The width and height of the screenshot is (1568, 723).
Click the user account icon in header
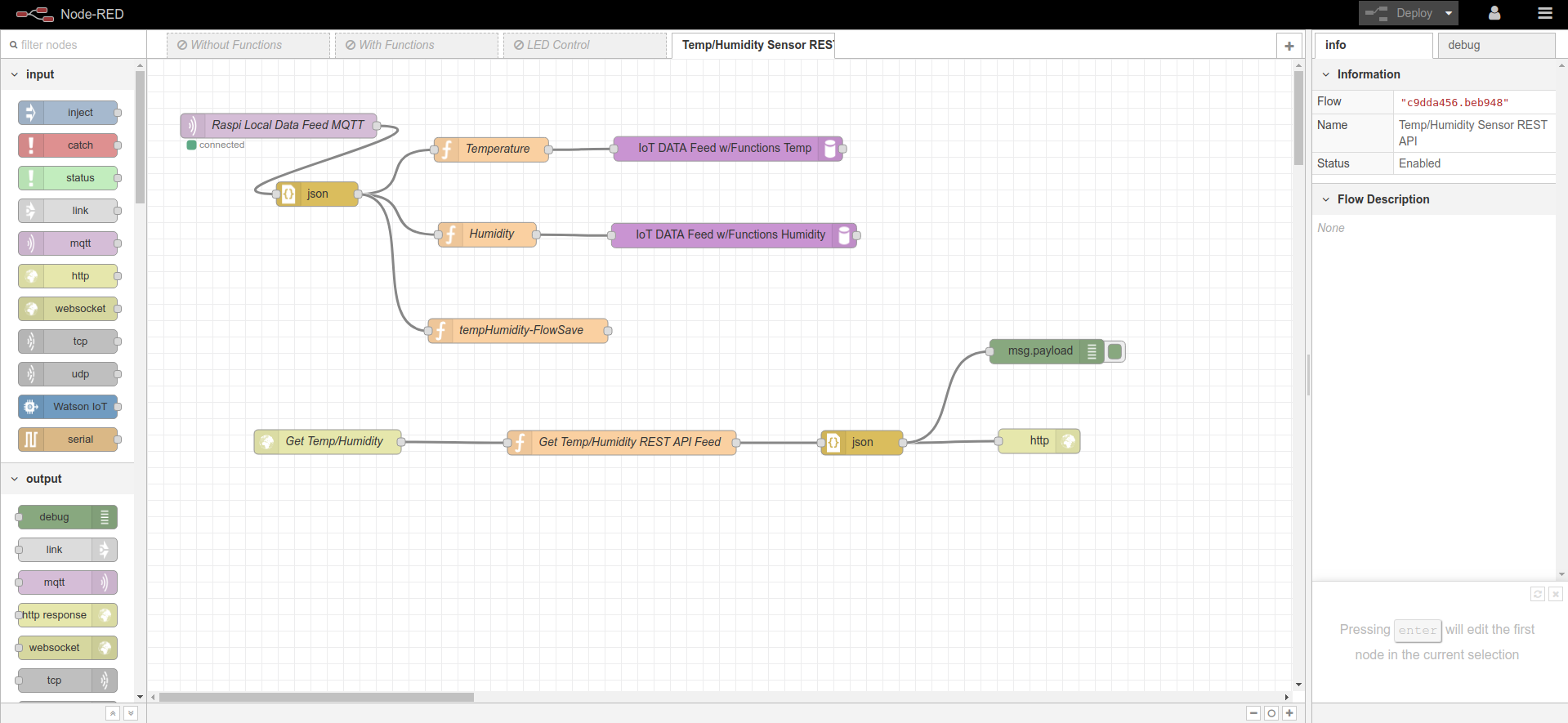[x=1494, y=13]
